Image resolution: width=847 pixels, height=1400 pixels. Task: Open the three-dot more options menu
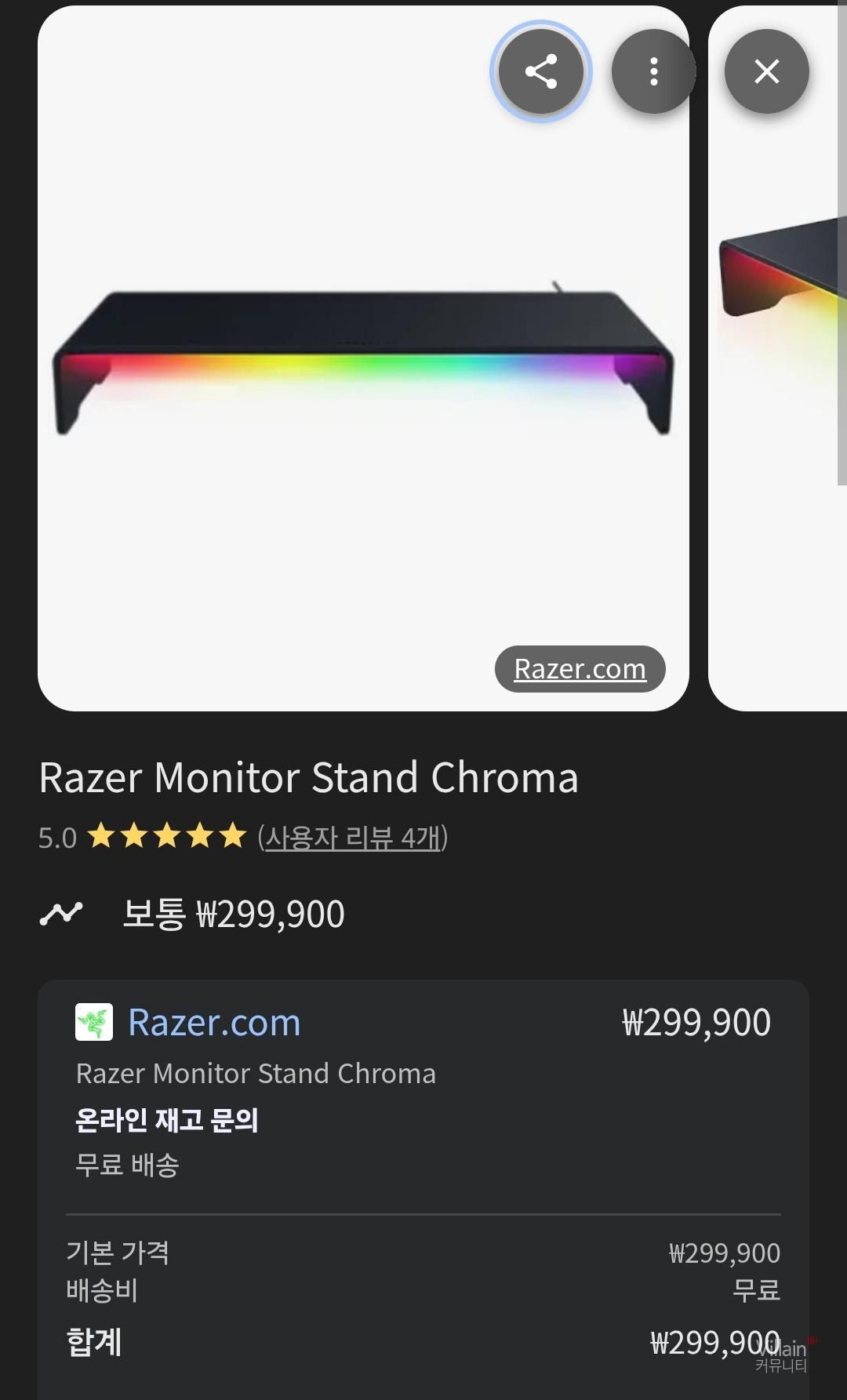coord(653,71)
